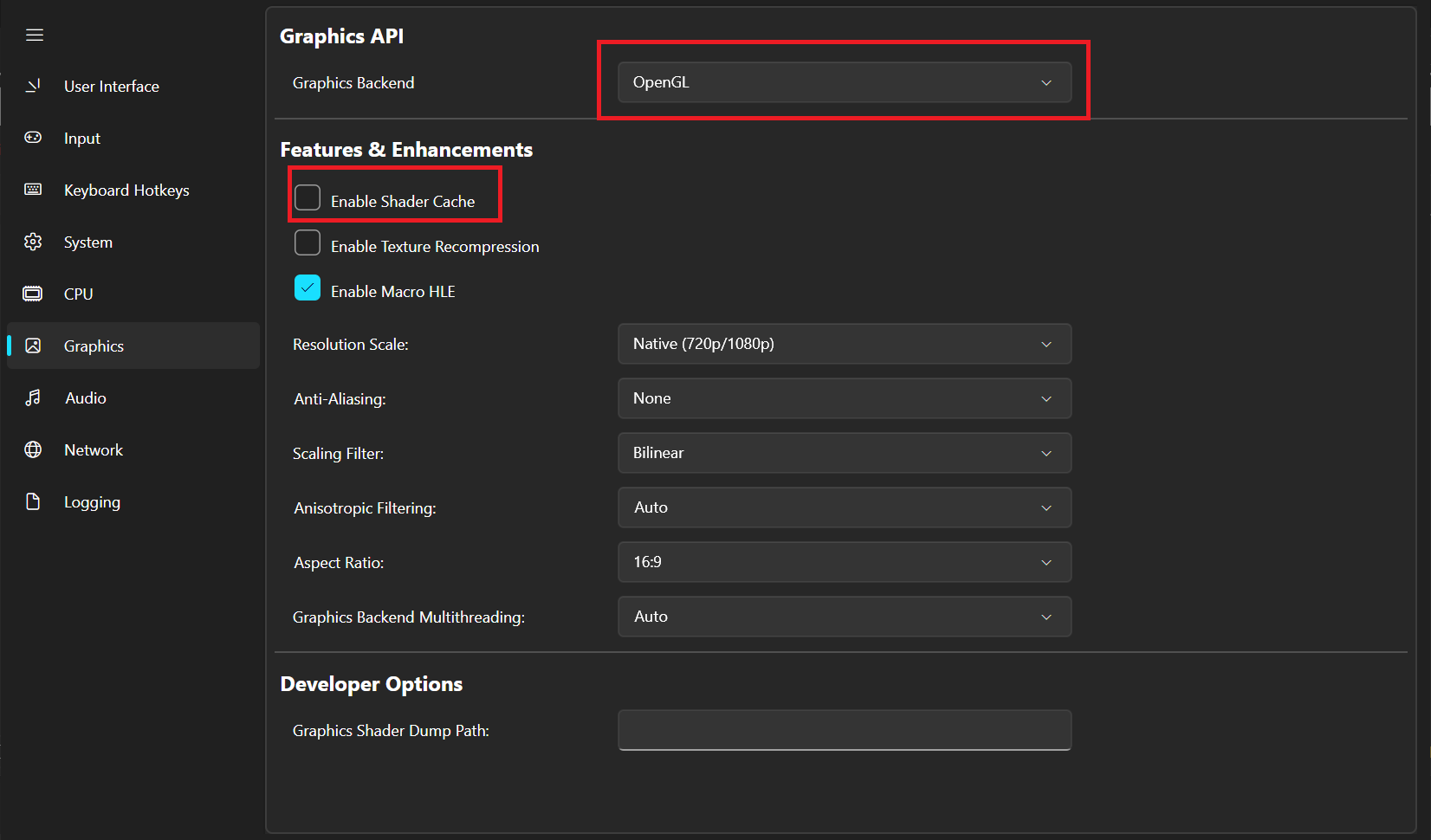Expand the Anti-Aliasing dropdown
Screen dimensions: 1431x840
845,398
